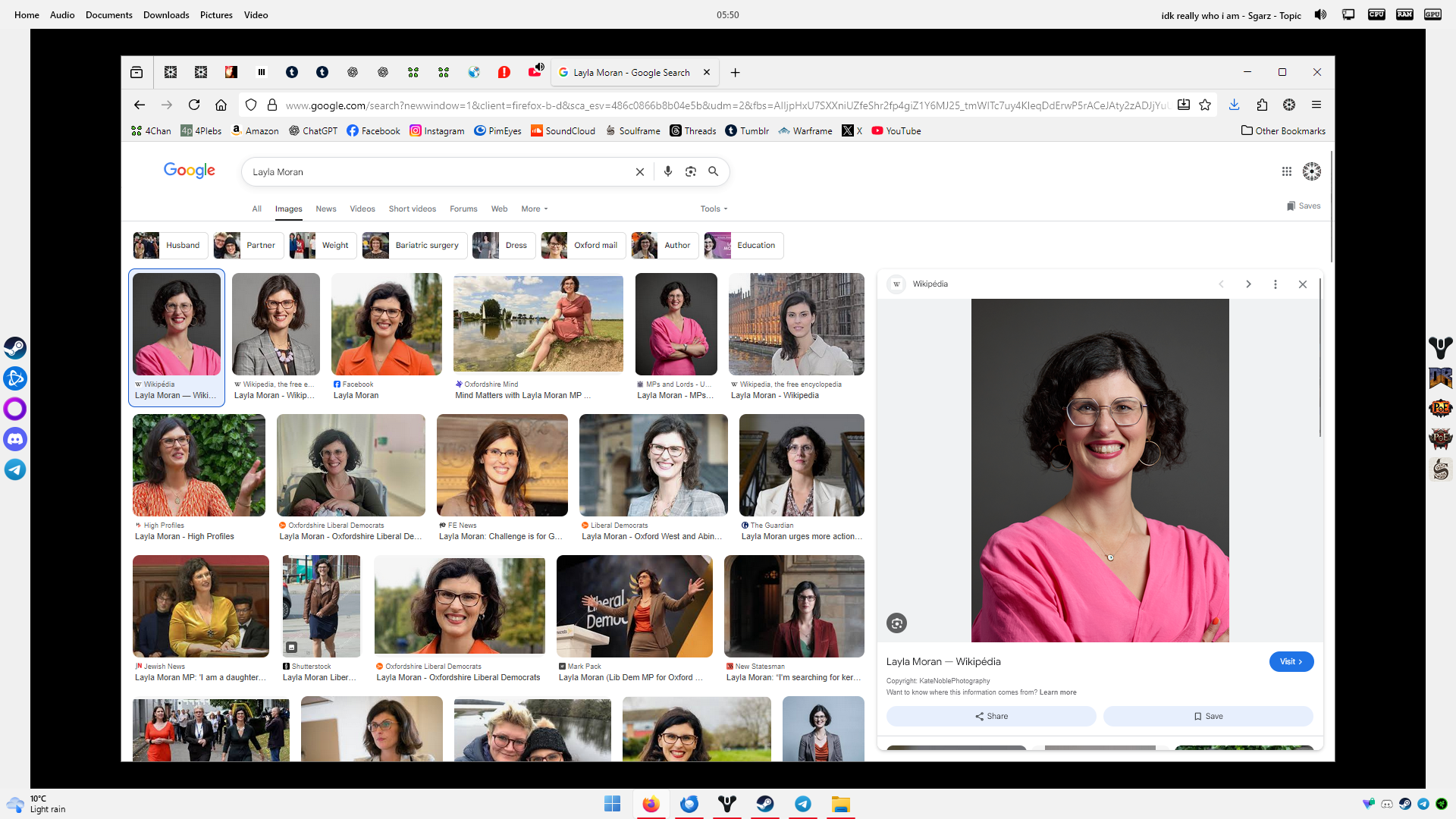Open Google Lens search by image

click(x=690, y=171)
